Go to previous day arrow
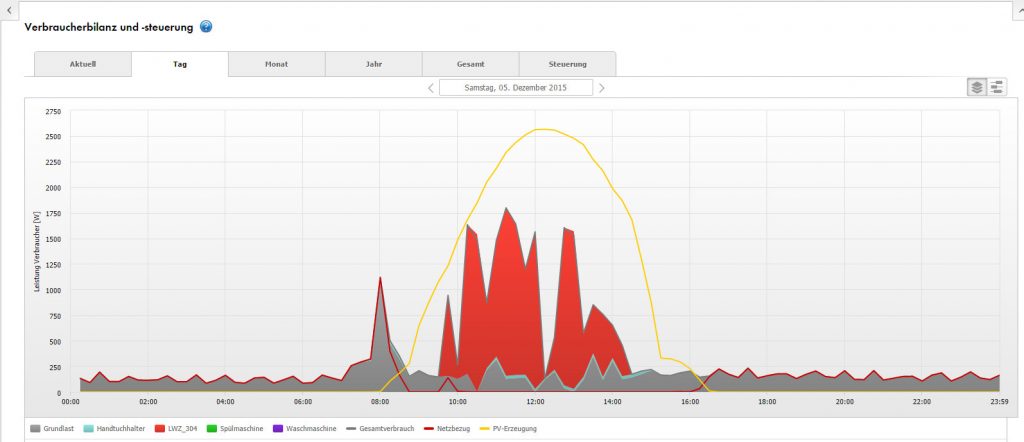Screen dimensions: 1024x442 pos(431,88)
